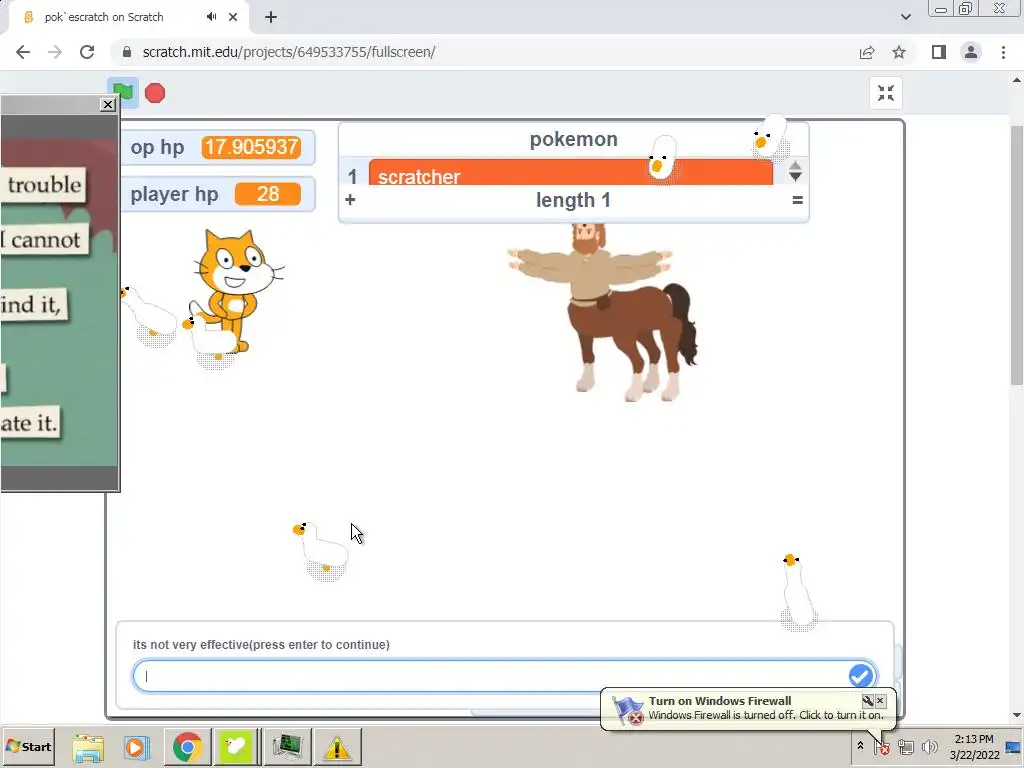1024x768 pixels.
Task: Open Chrome three-dot menu
Action: point(1003,52)
